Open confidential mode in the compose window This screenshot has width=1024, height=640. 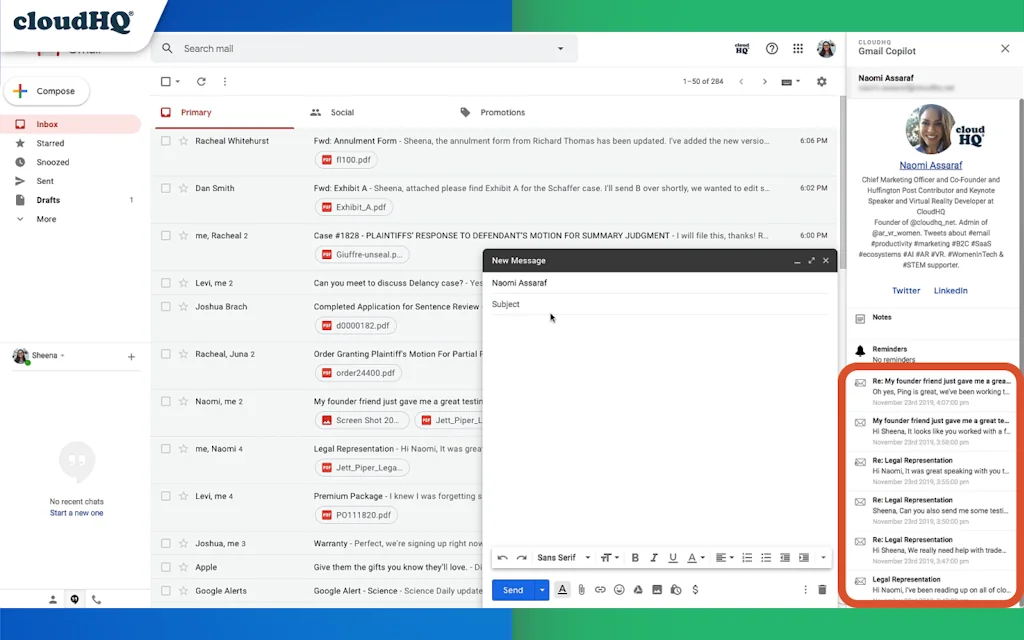point(675,589)
